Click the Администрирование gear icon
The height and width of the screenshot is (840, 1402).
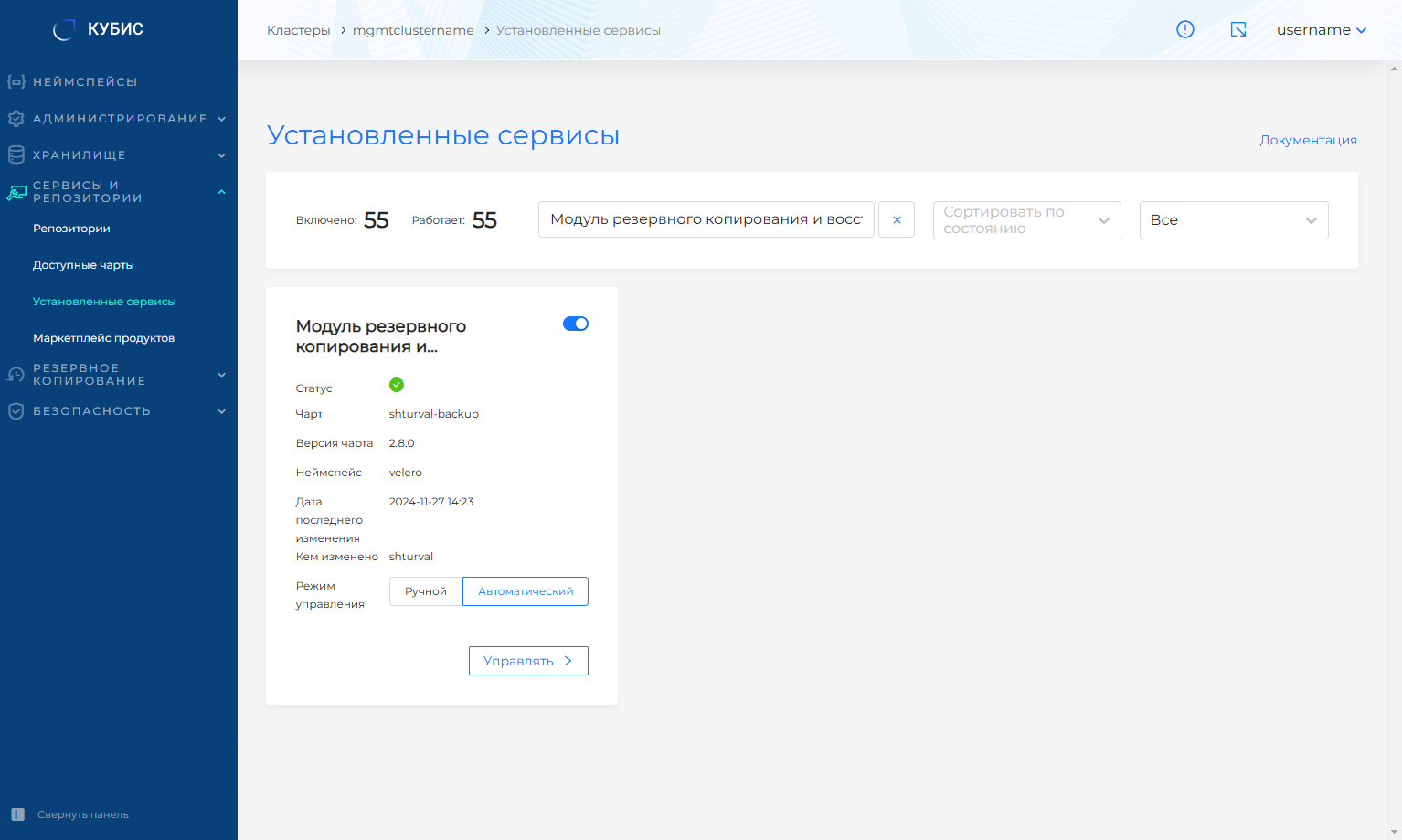[x=16, y=119]
